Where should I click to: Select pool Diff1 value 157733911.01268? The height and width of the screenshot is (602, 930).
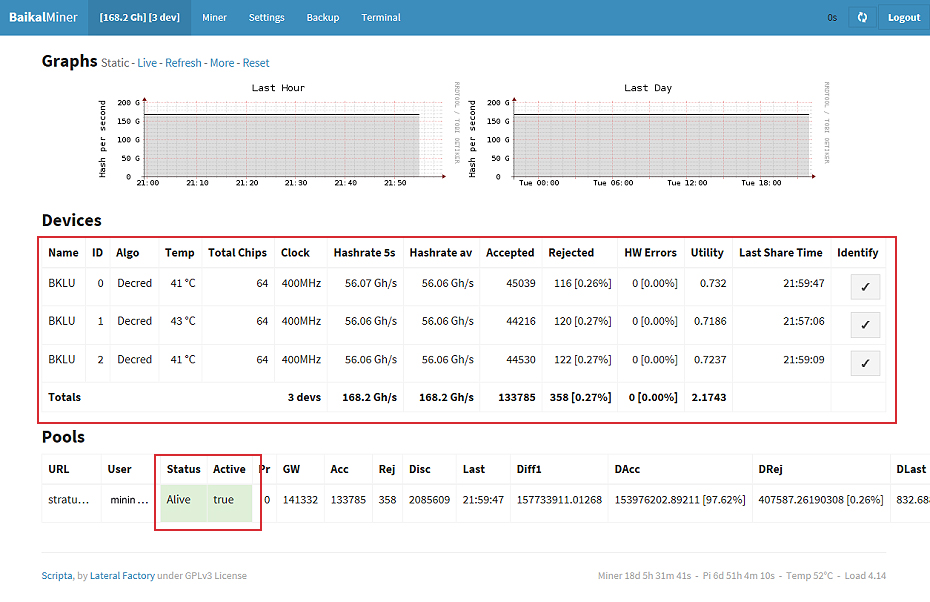[x=559, y=500]
